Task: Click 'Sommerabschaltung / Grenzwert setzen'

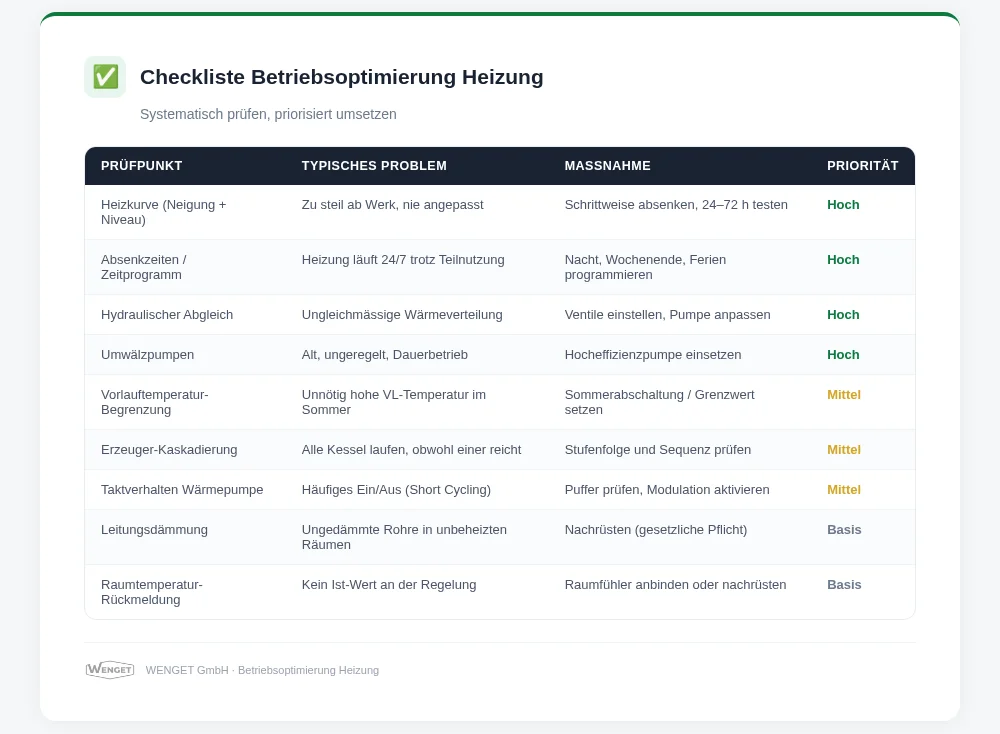Action: 659,402
